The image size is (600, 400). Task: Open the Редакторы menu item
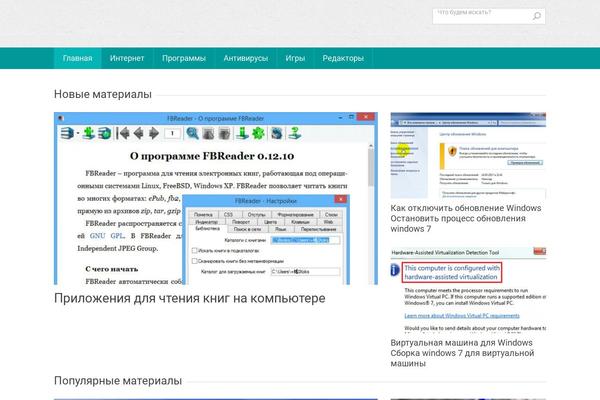tap(343, 58)
